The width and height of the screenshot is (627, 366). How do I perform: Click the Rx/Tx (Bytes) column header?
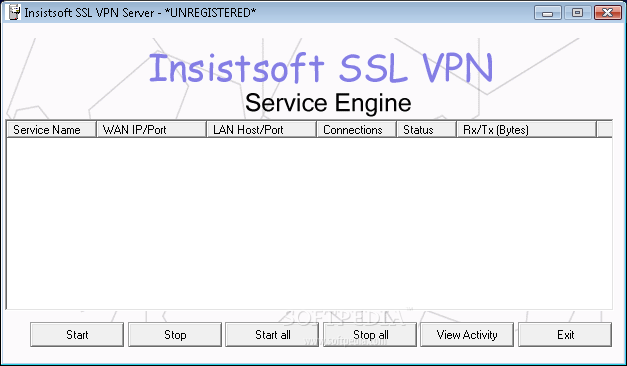pyautogui.click(x=527, y=130)
